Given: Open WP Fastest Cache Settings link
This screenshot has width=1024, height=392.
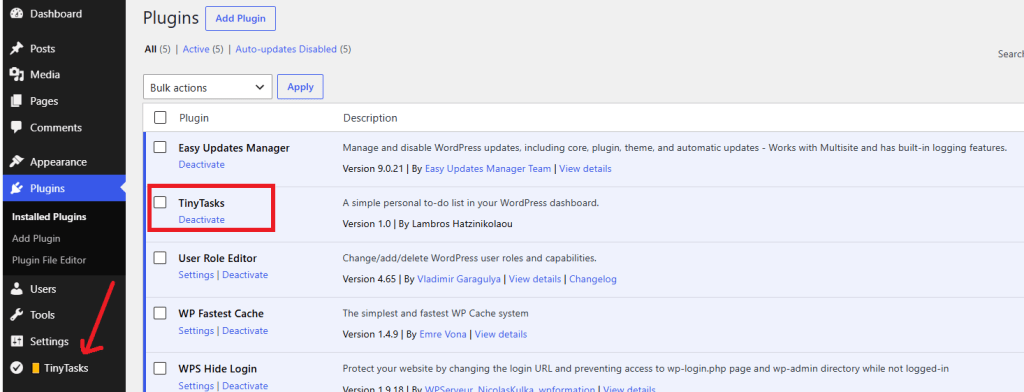Looking at the screenshot, I should pos(196,331).
